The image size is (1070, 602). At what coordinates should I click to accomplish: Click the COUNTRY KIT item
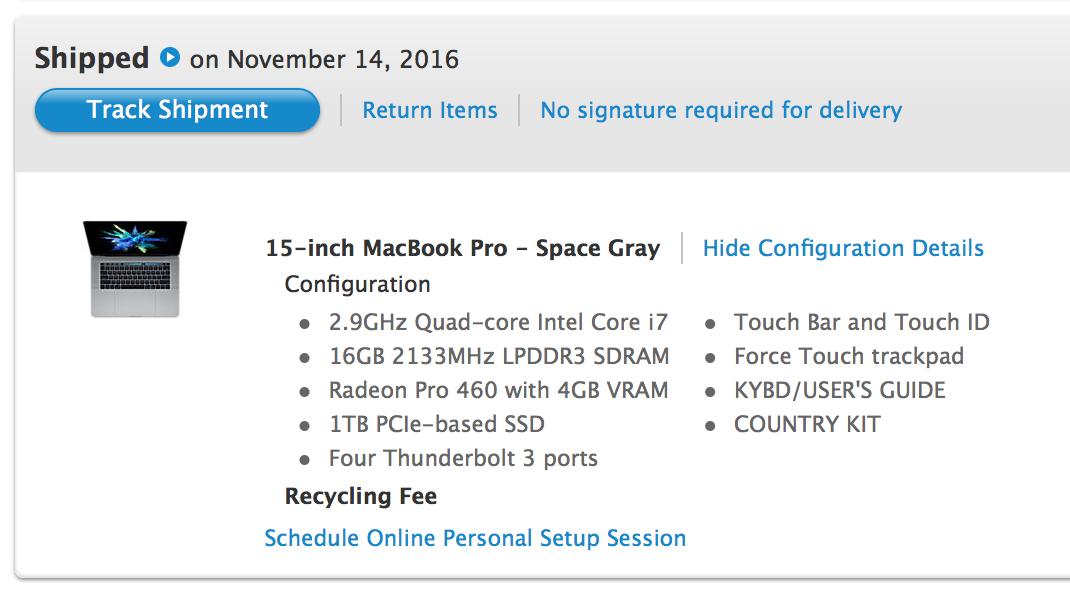coord(807,425)
